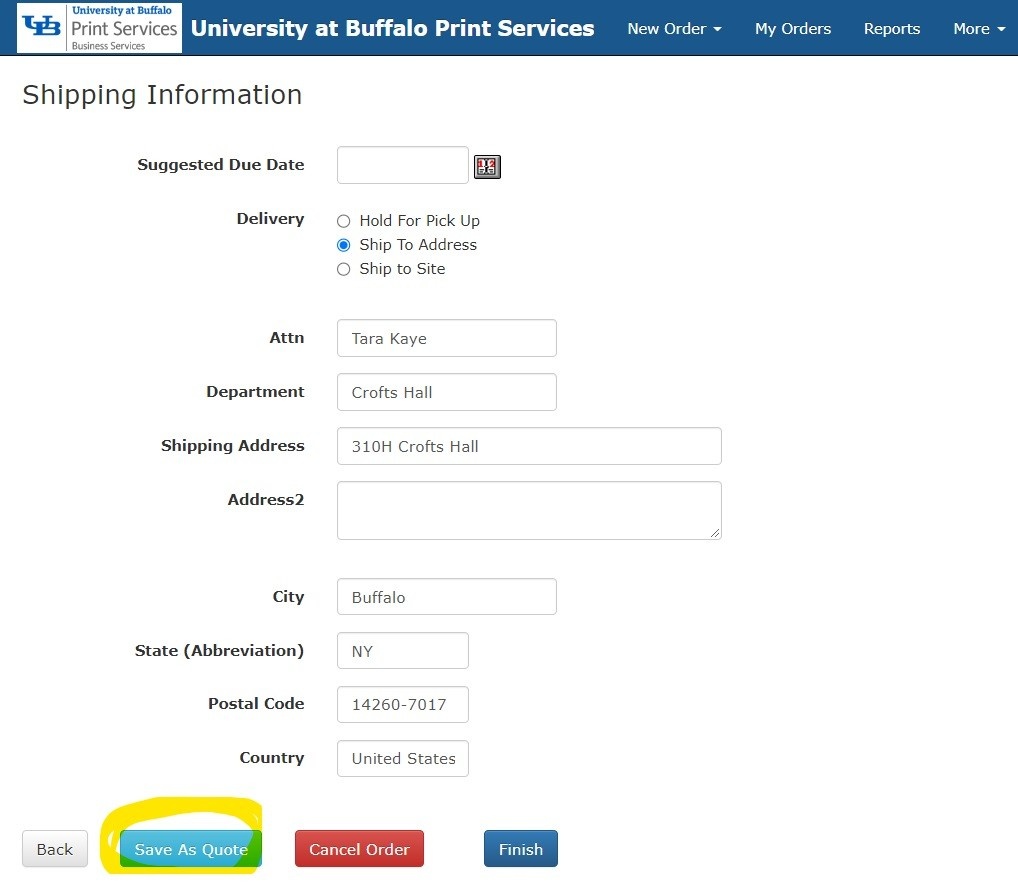Click the blue Finish button
The height and width of the screenshot is (888, 1018).
point(520,849)
